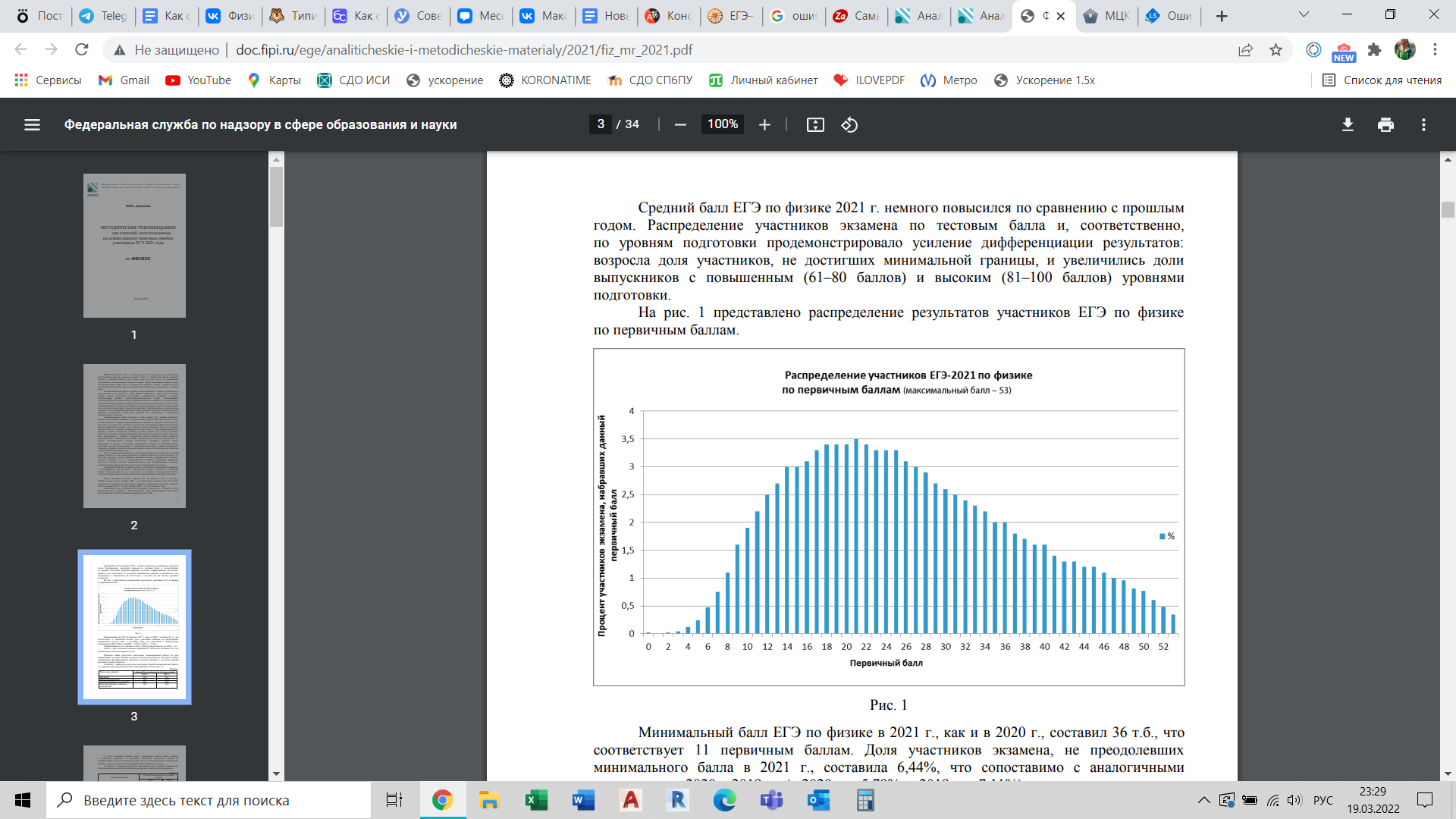Screen dimensions: 1456x819
Task: Click the PDF zoom out button
Action: coord(680,125)
